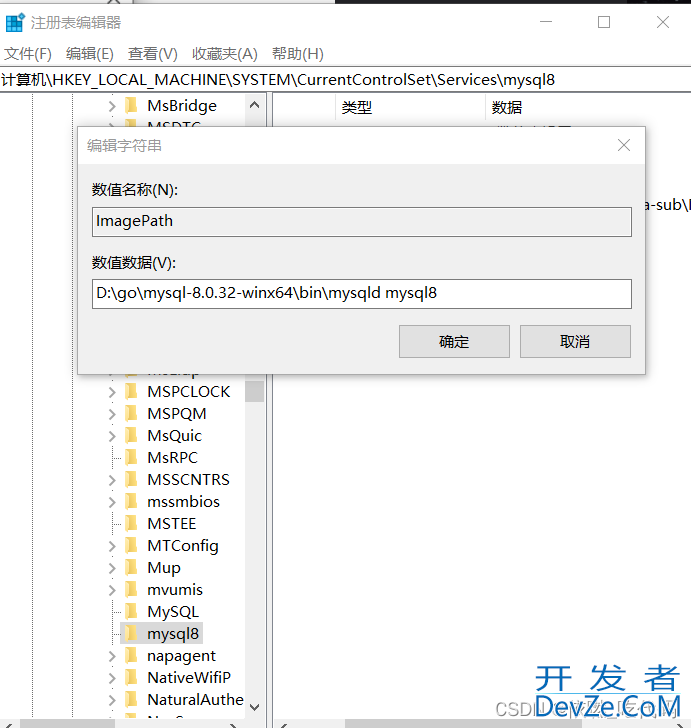
Task: Confirm with the 确定 button
Action: pyautogui.click(x=454, y=342)
